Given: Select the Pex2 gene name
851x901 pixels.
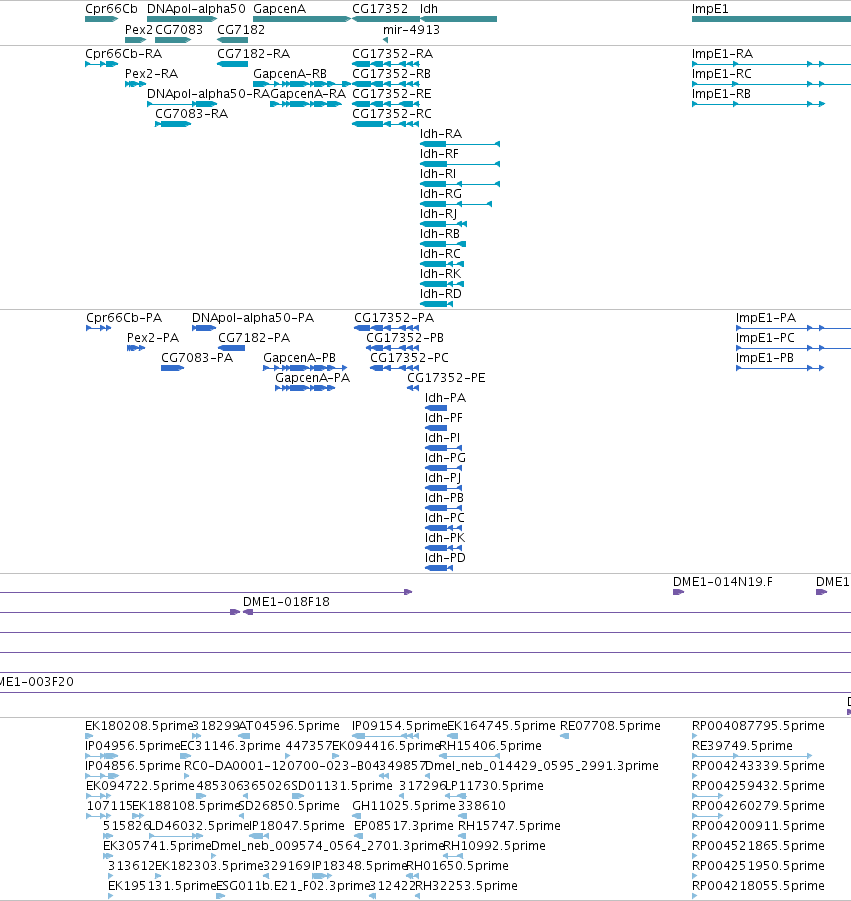Looking at the screenshot, I should pyautogui.click(x=138, y=30).
